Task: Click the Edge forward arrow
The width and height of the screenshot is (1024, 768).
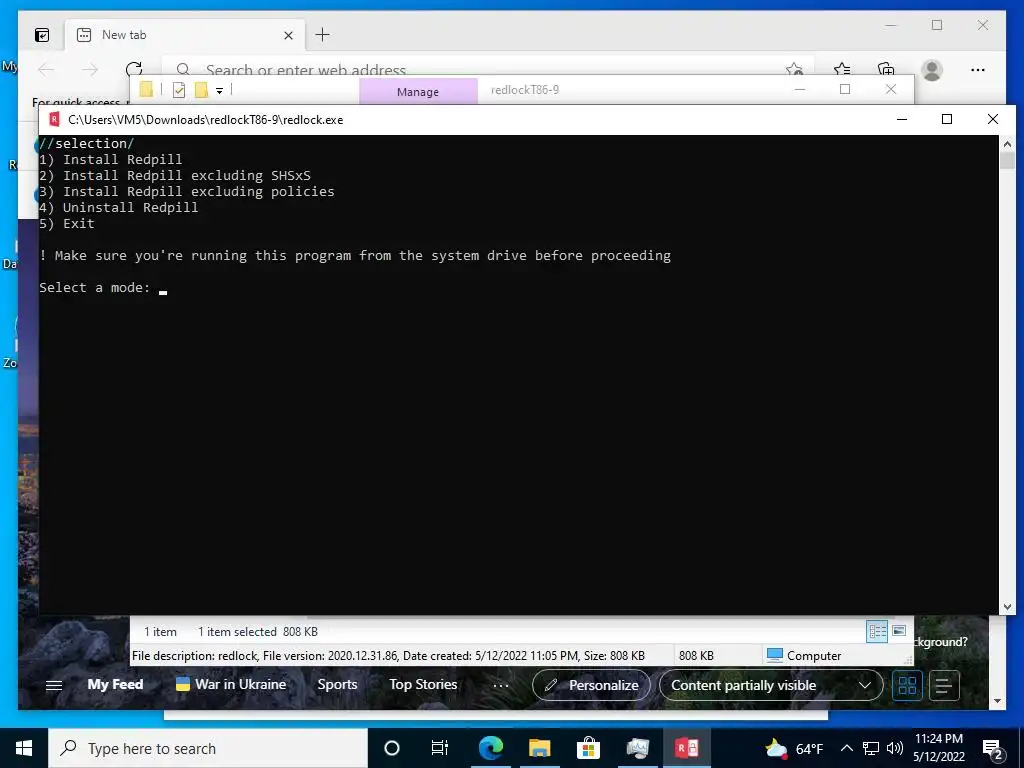Action: pos(89,69)
